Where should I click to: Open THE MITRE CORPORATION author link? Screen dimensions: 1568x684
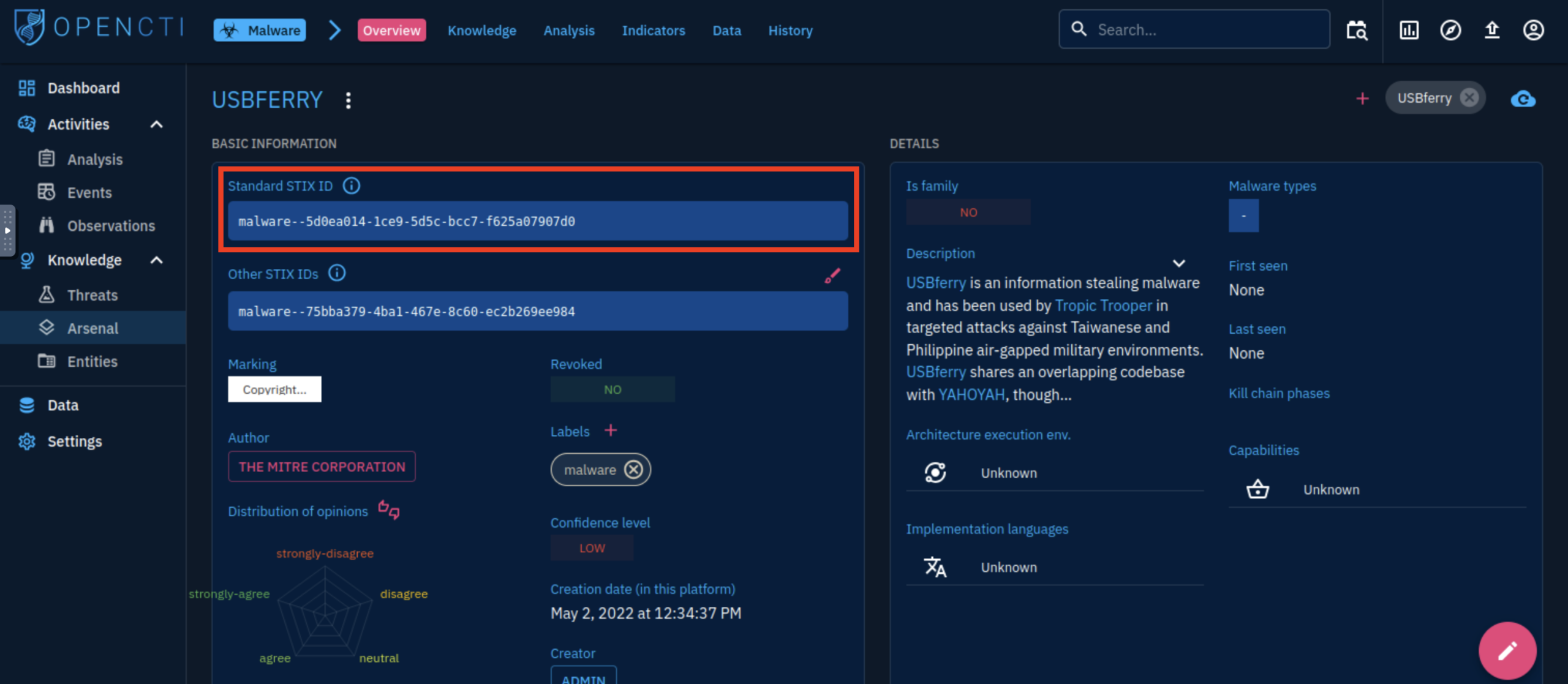(322, 467)
